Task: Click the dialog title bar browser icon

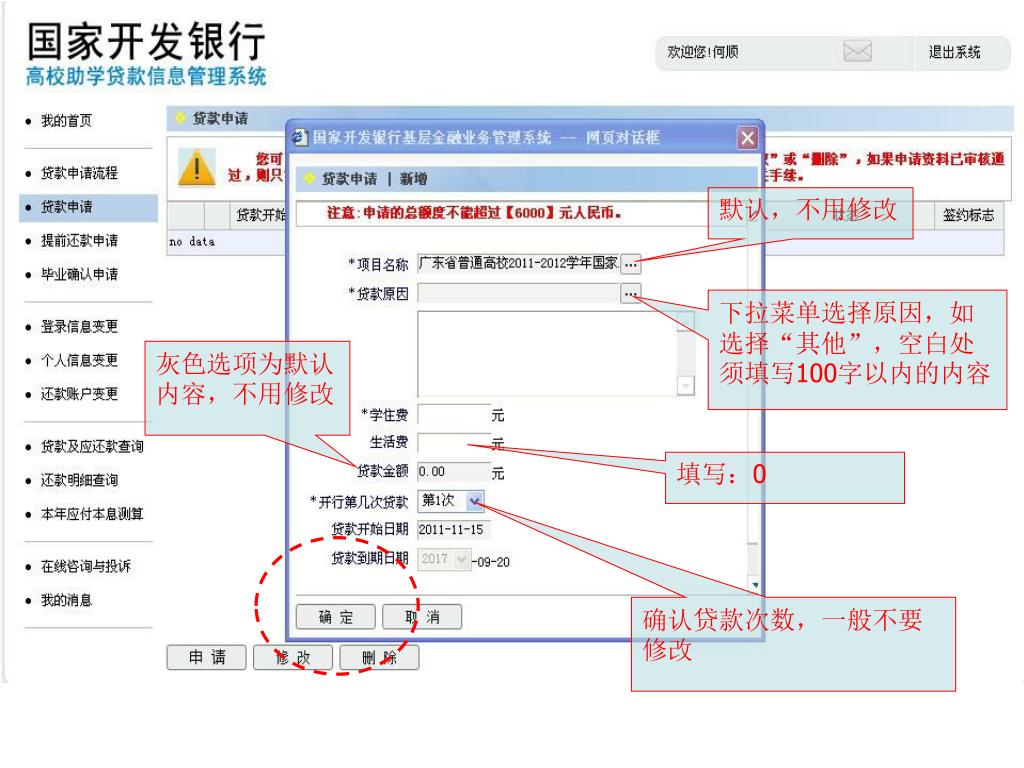Action: tap(300, 138)
